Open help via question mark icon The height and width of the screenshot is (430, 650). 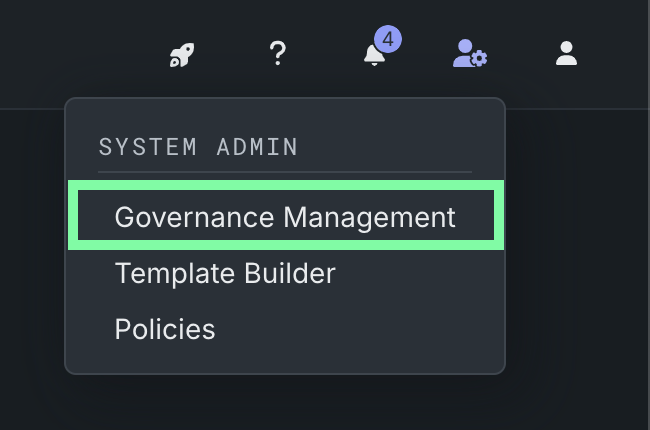pos(278,54)
